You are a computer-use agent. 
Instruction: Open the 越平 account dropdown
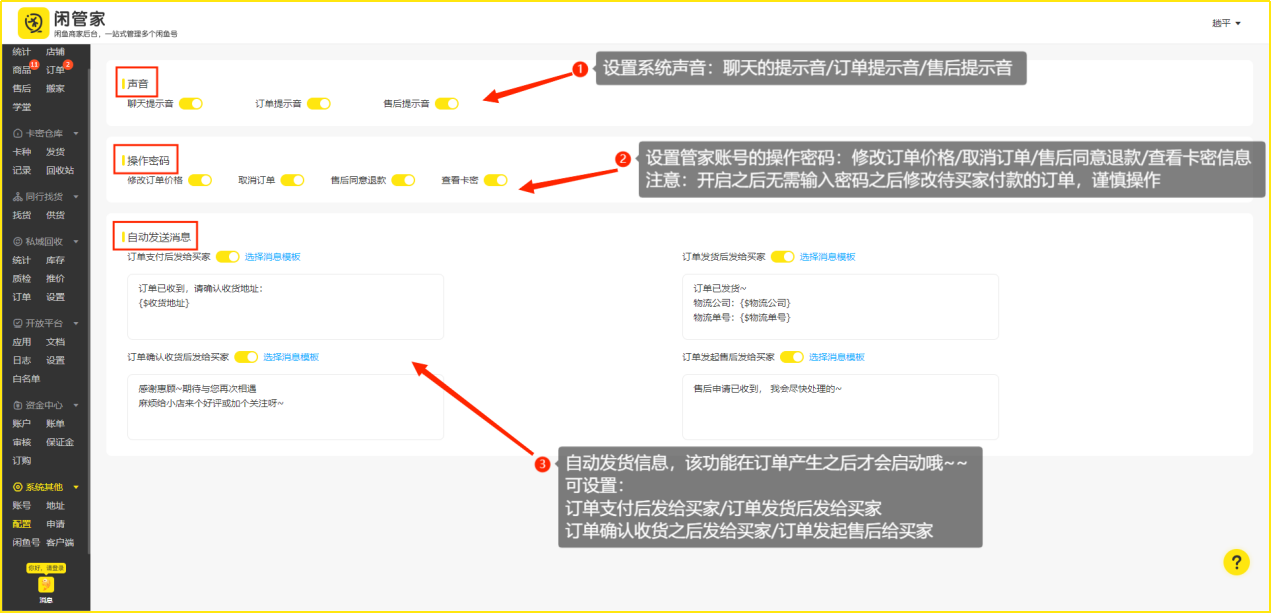(x=1226, y=23)
